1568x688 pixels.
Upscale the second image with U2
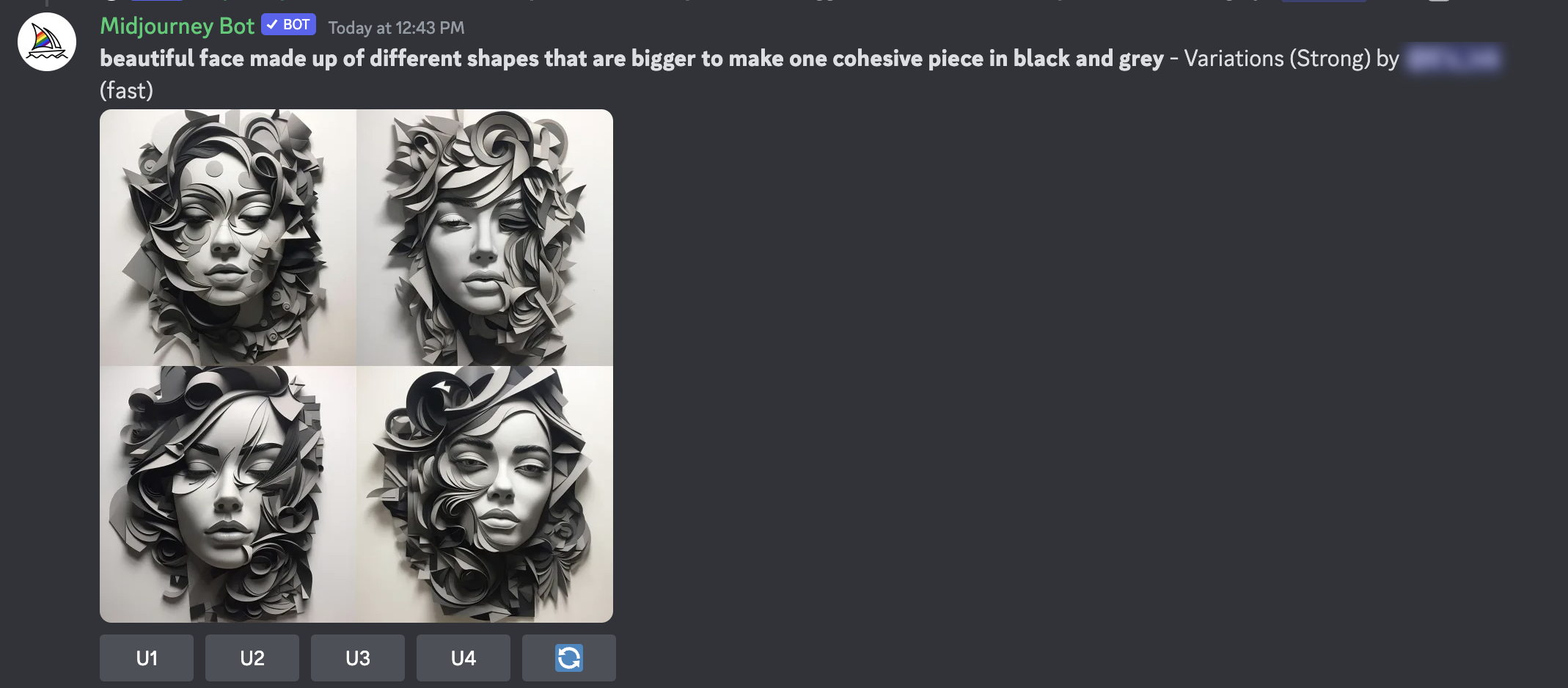click(252, 658)
